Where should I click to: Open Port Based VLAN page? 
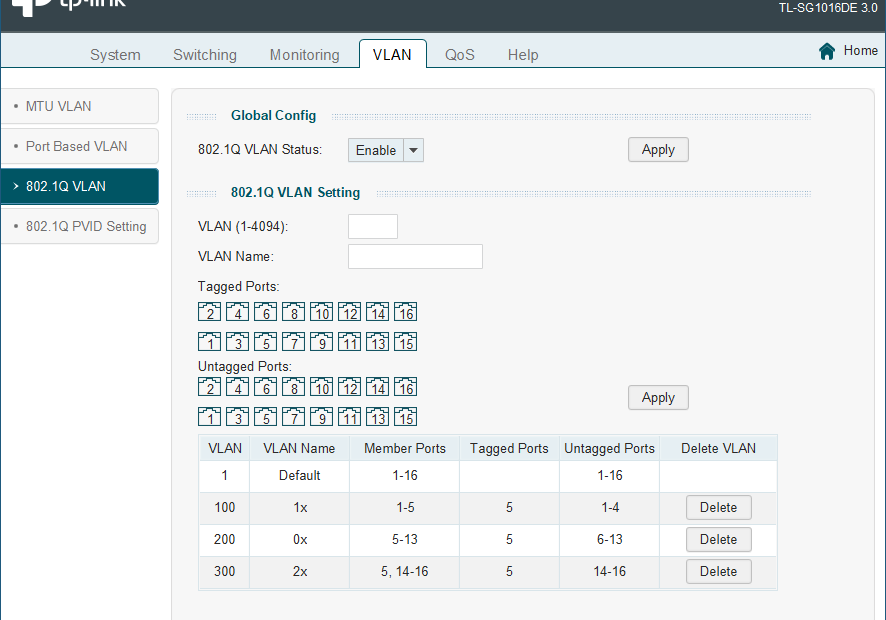[79, 146]
